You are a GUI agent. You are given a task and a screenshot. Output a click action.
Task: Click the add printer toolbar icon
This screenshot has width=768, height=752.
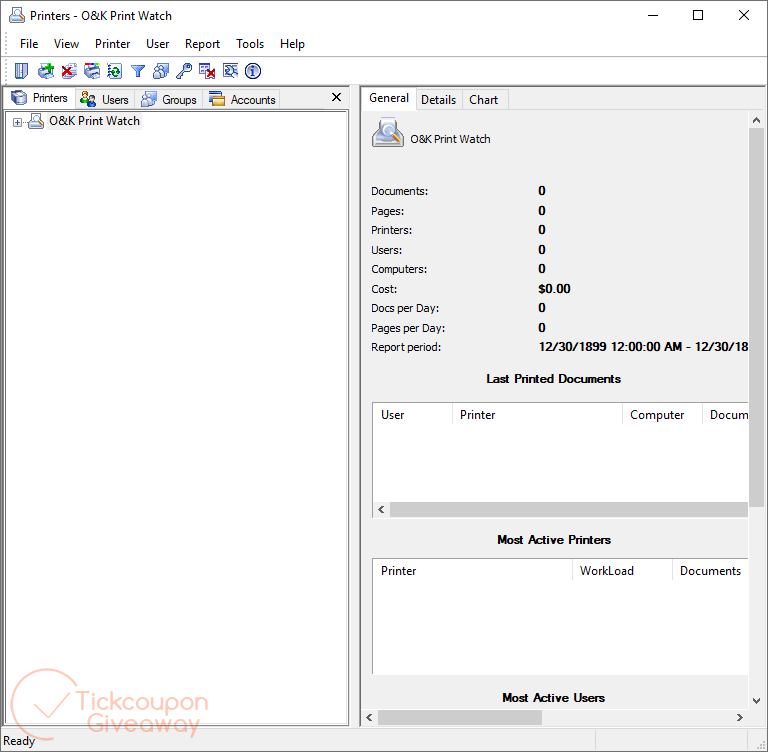tap(46, 71)
